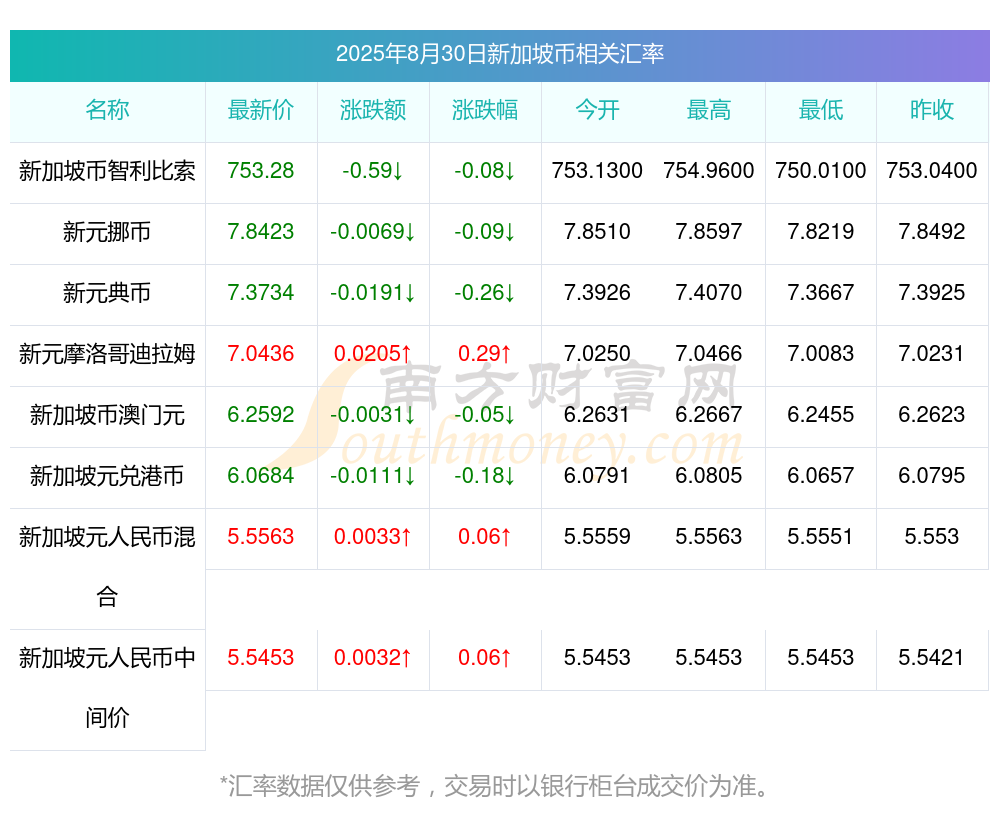
Task: Select the 最高 column header
Action: (709, 110)
